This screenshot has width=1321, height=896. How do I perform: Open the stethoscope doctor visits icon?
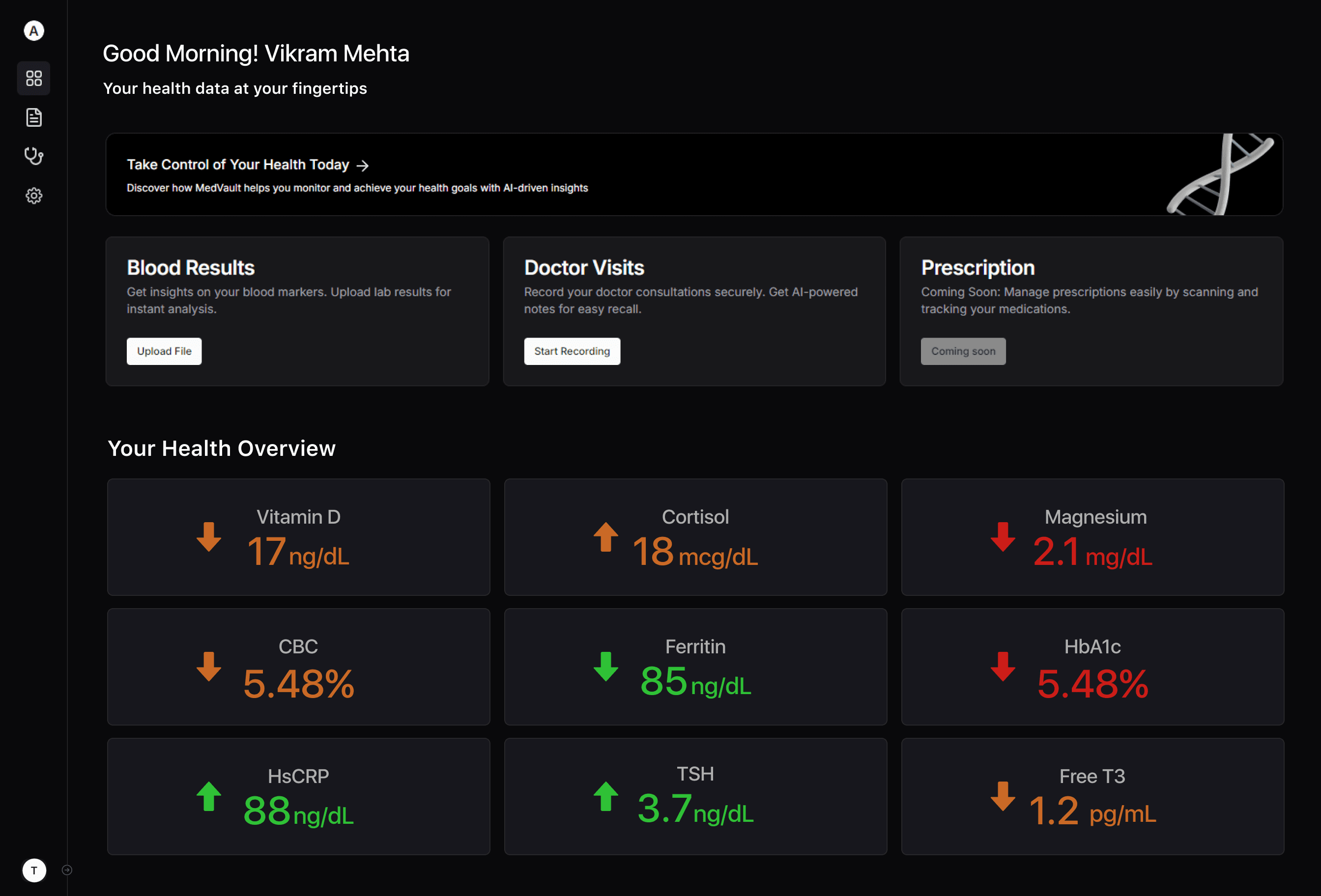point(34,156)
